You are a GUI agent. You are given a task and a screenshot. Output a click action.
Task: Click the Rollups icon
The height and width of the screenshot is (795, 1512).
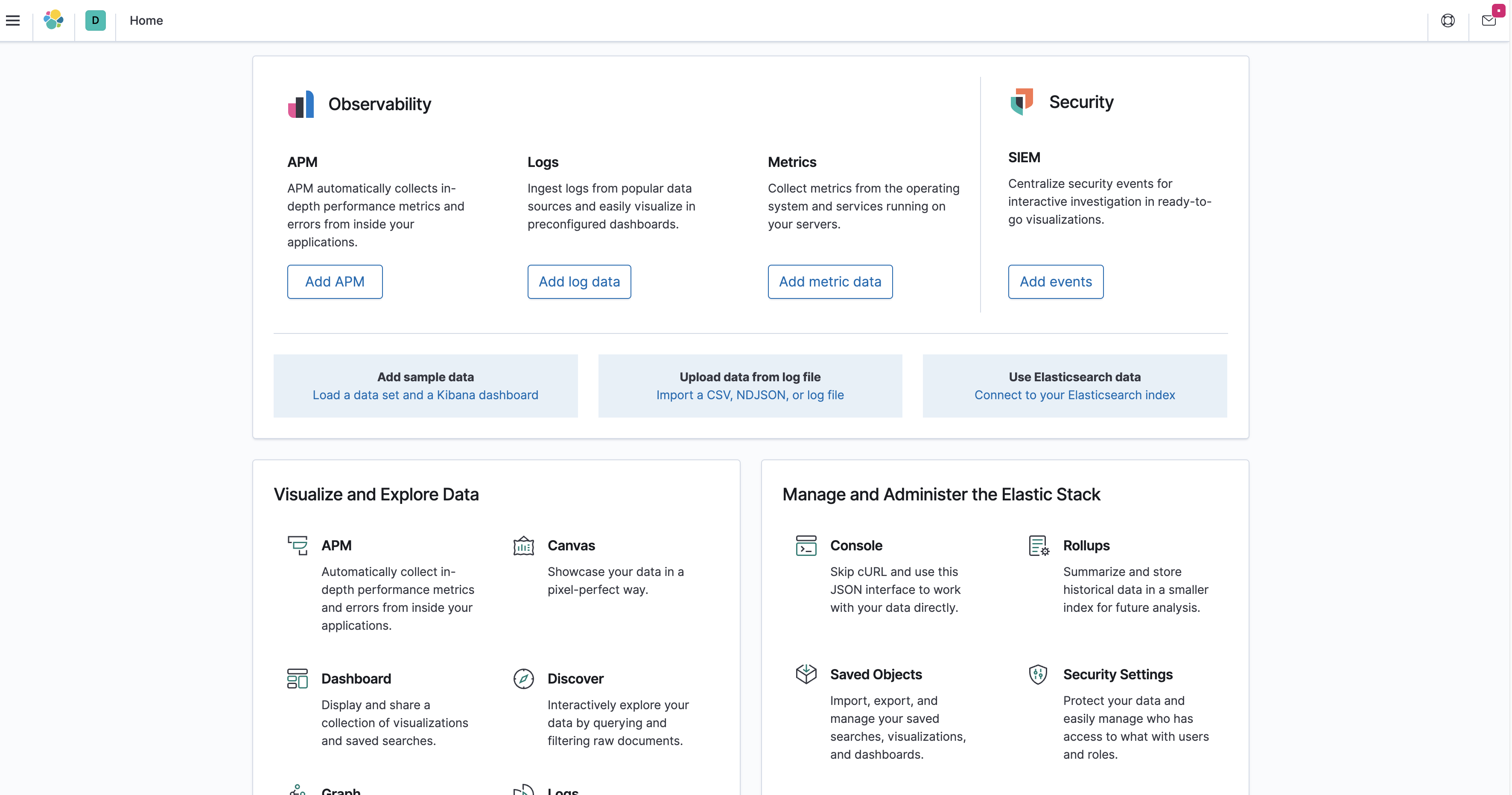point(1038,546)
